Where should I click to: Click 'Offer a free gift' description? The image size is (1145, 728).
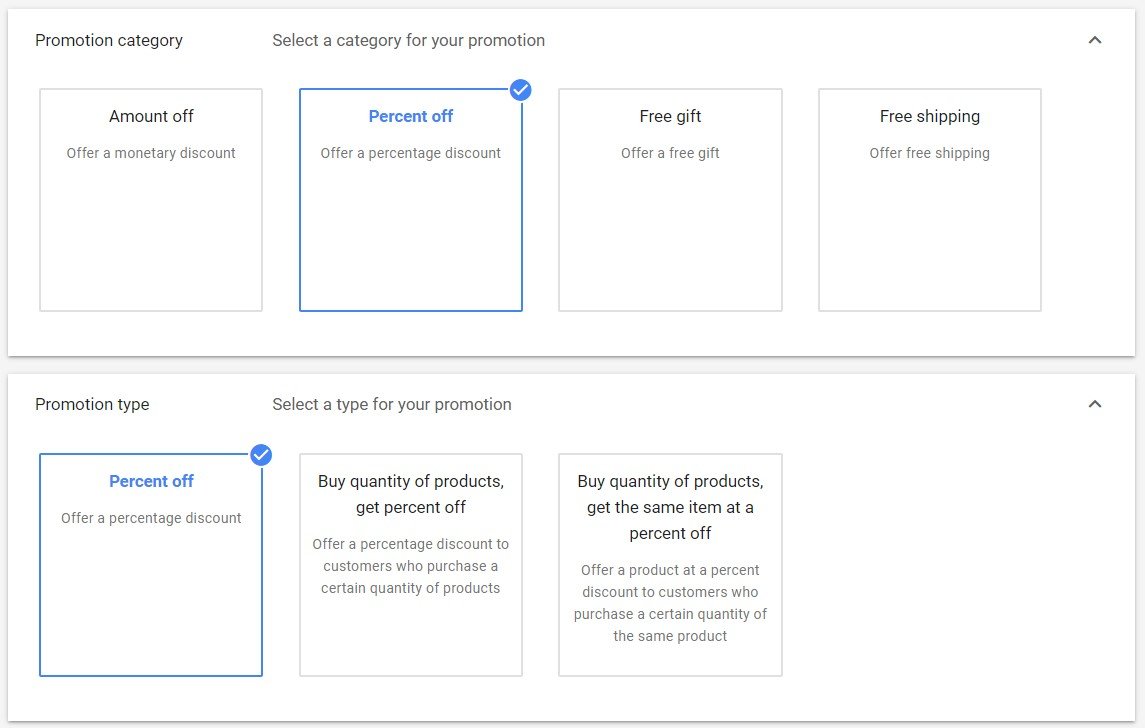tap(670, 153)
